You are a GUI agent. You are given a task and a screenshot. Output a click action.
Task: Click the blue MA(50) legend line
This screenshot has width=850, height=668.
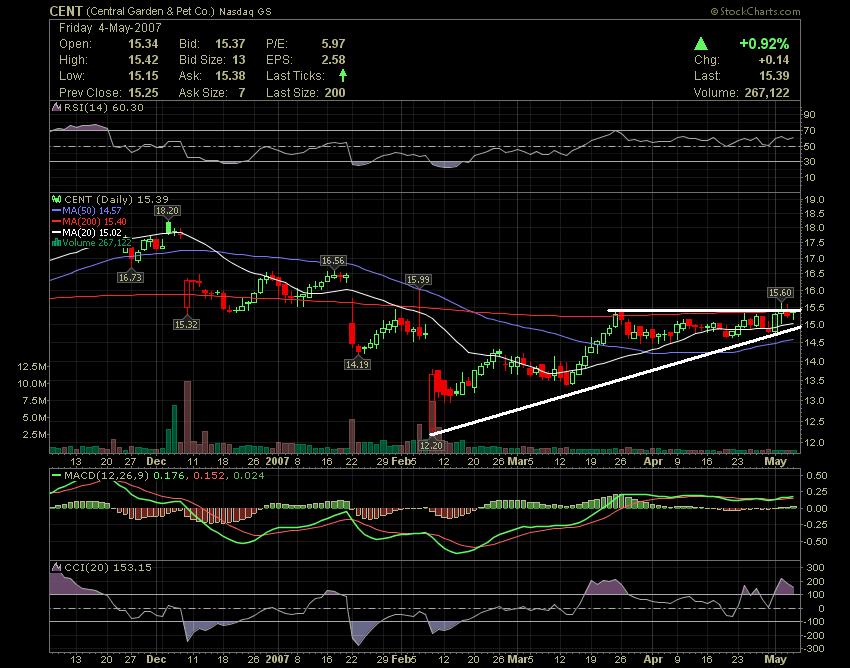56,210
